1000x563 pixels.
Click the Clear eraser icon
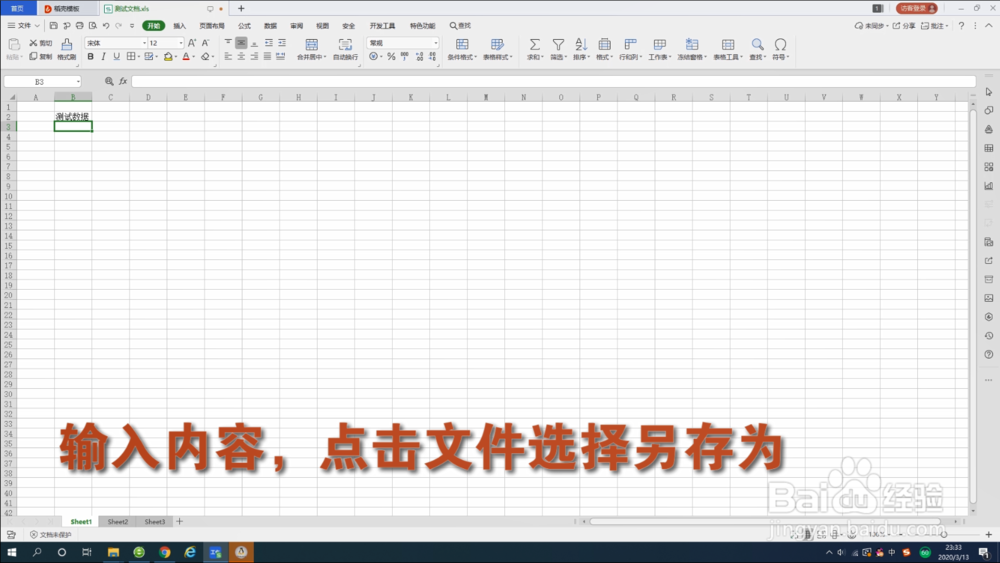[x=205, y=57]
